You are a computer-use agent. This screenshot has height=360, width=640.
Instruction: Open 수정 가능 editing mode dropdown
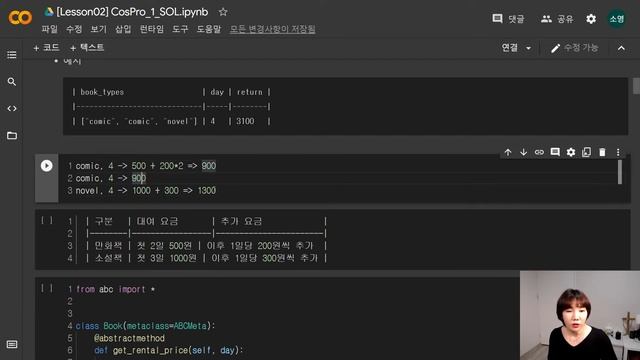pyautogui.click(x=574, y=48)
